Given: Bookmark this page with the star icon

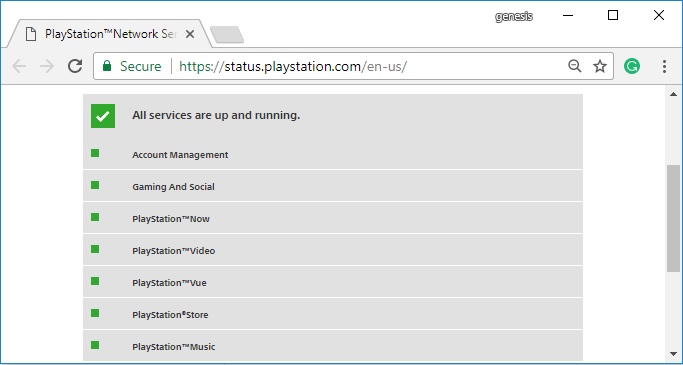Looking at the screenshot, I should click(x=600, y=66).
